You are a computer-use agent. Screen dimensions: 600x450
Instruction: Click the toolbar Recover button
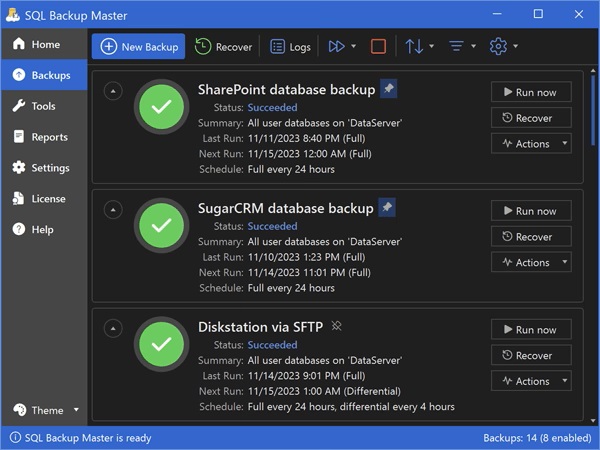pos(223,47)
